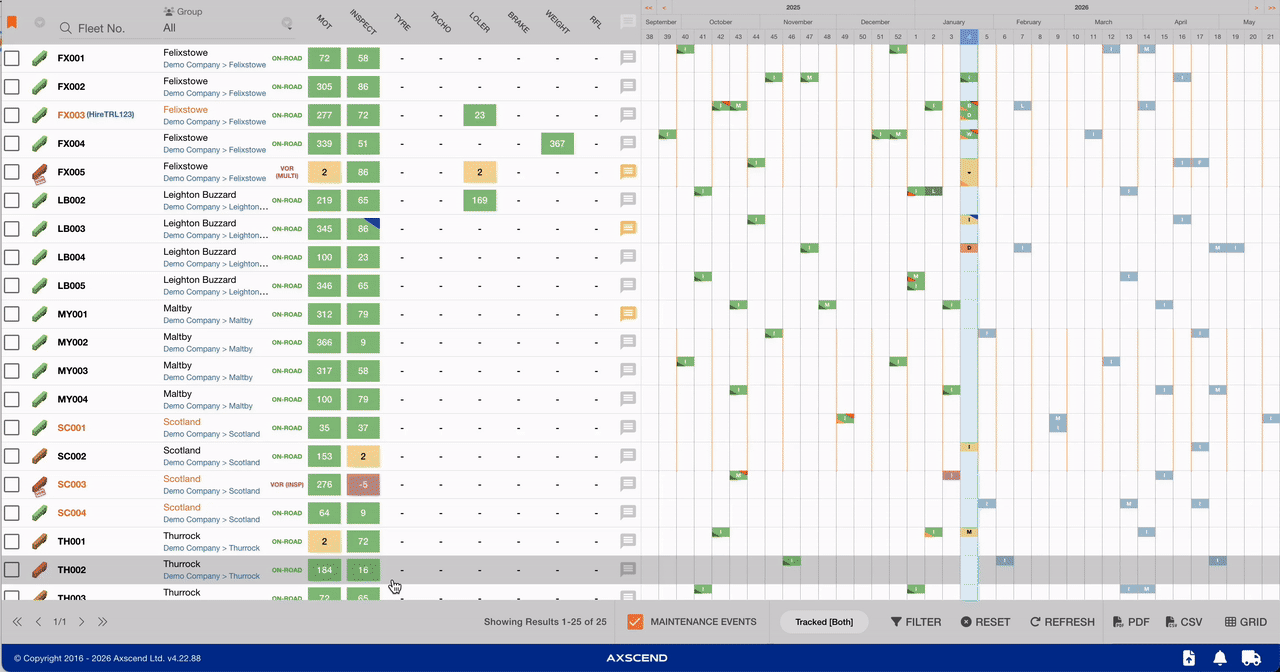This screenshot has width=1280, height=672.
Task: Export the list with the CSV button
Action: tap(1183, 622)
